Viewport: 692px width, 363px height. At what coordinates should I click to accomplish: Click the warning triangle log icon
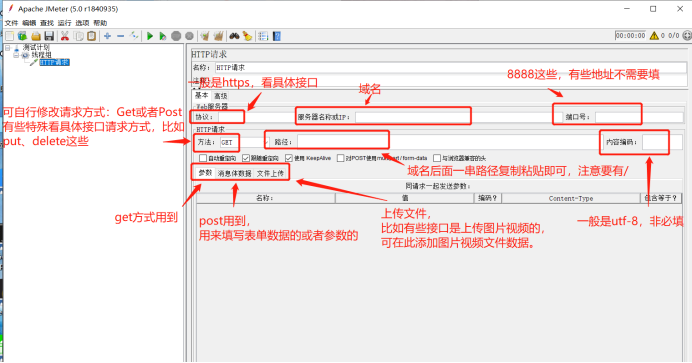654,36
